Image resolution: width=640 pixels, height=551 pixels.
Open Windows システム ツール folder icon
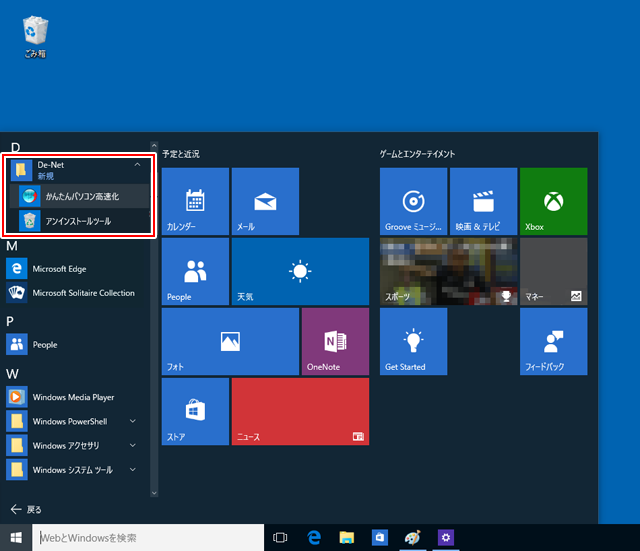click(17, 469)
